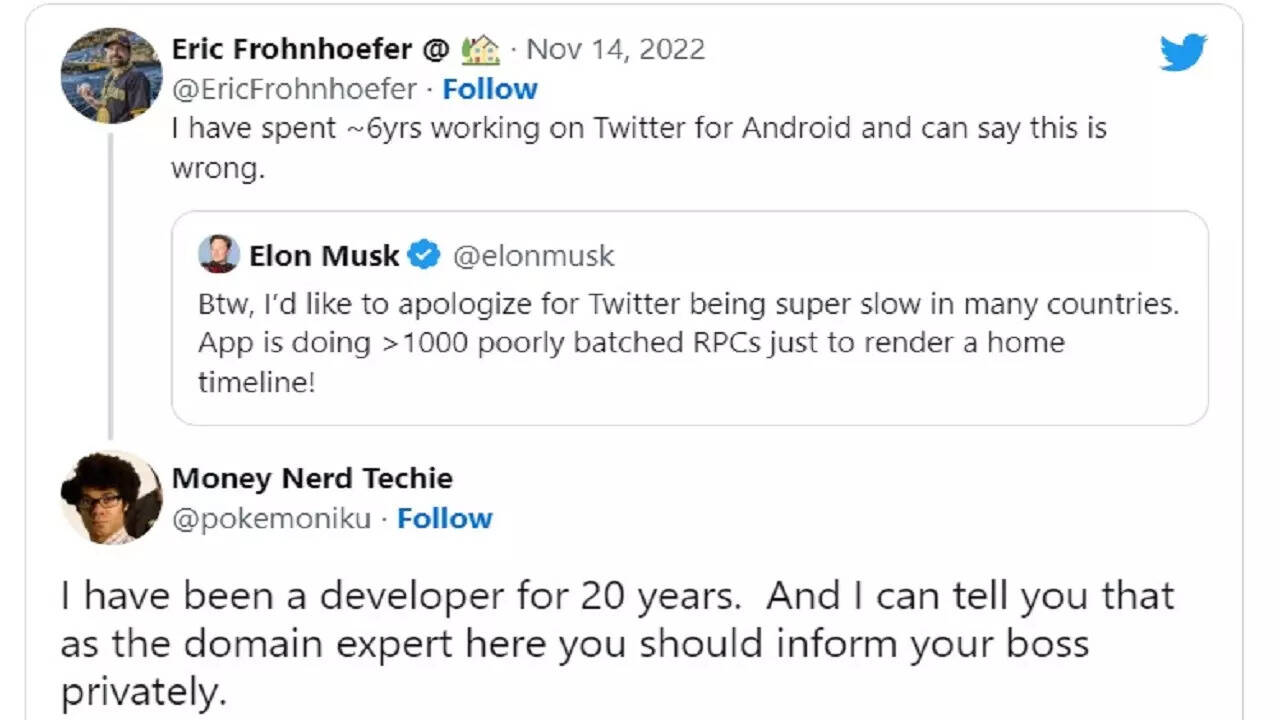Click the Twitter bird logo
This screenshot has height=720, width=1280.
pyautogui.click(x=1183, y=52)
